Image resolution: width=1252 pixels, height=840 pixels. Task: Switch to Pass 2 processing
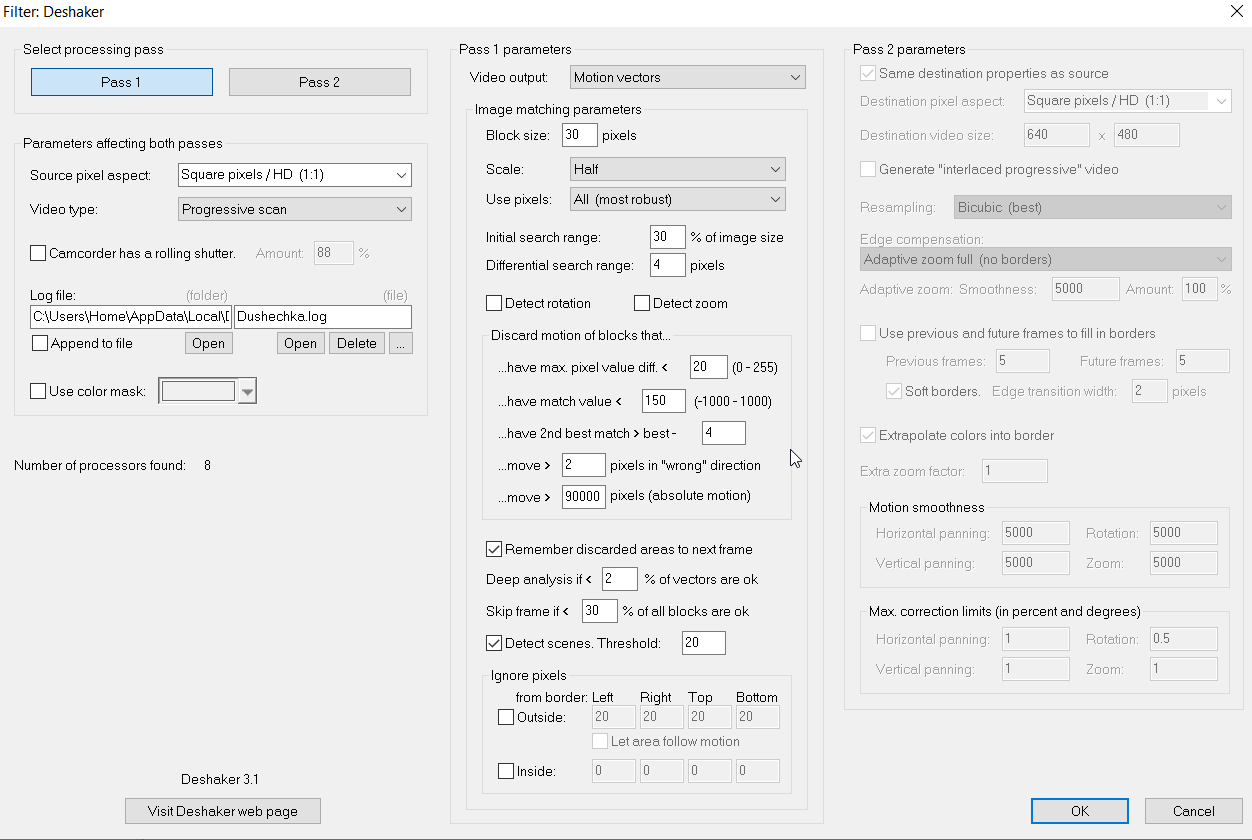[x=320, y=82]
